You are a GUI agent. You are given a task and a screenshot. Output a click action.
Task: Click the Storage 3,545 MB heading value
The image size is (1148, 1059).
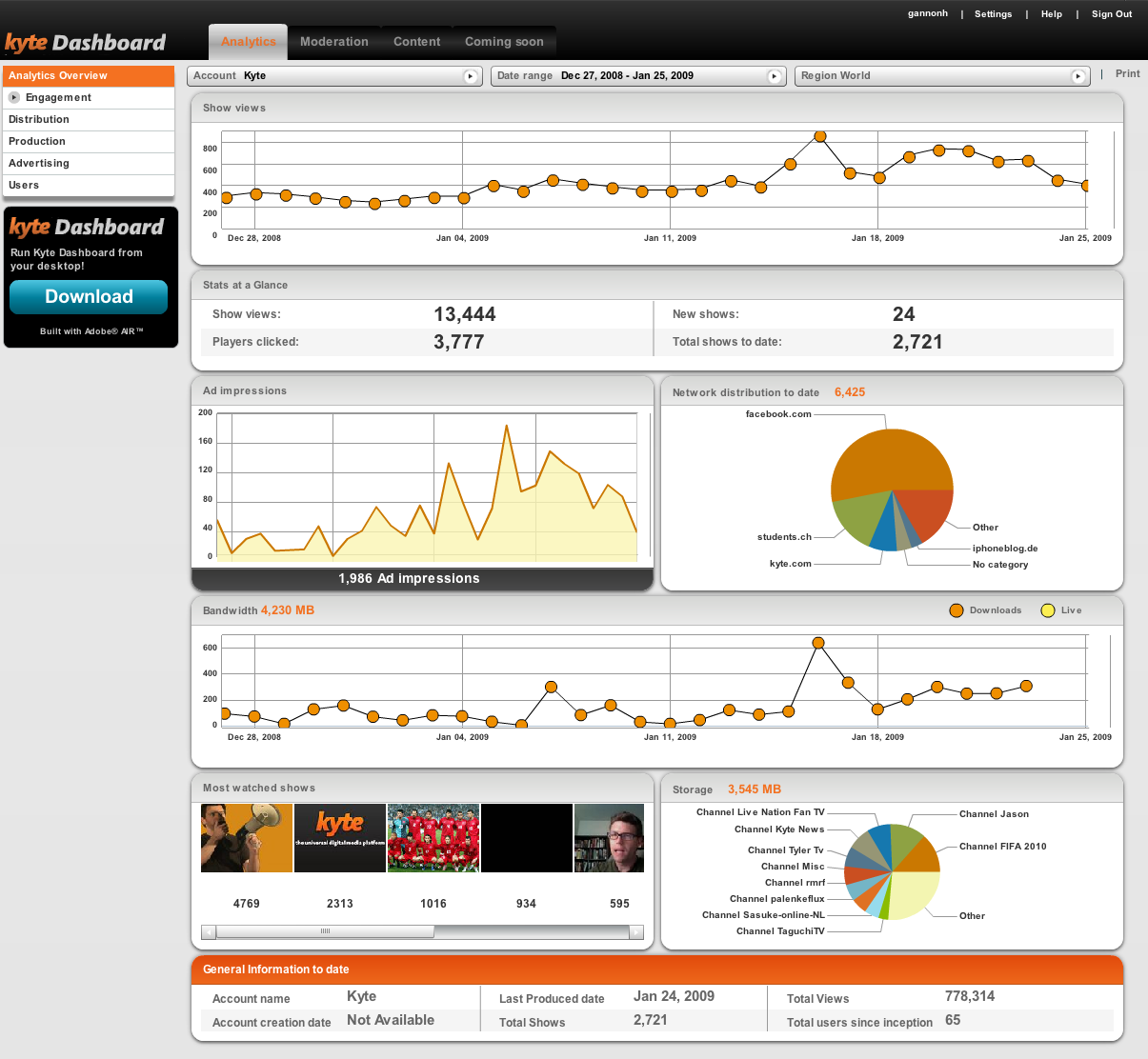click(x=755, y=789)
